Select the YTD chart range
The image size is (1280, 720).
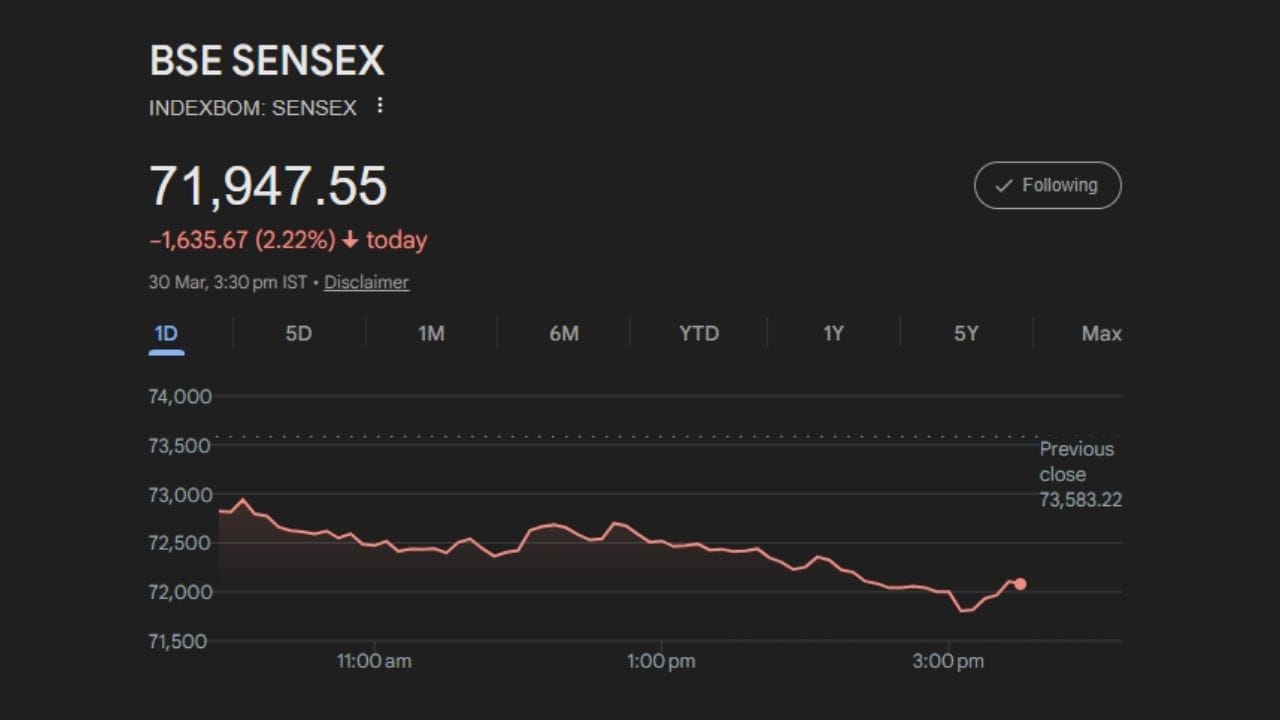click(x=699, y=334)
